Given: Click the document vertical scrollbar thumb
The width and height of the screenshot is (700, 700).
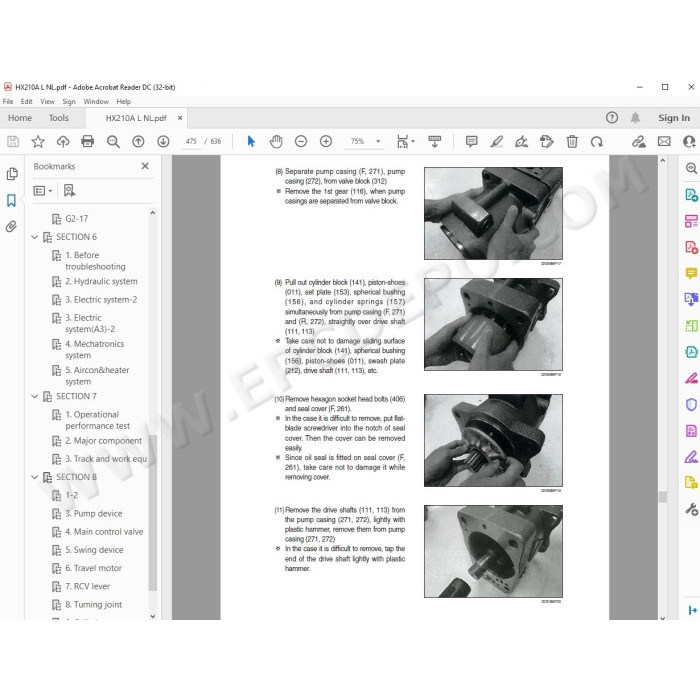Looking at the screenshot, I should [x=663, y=497].
